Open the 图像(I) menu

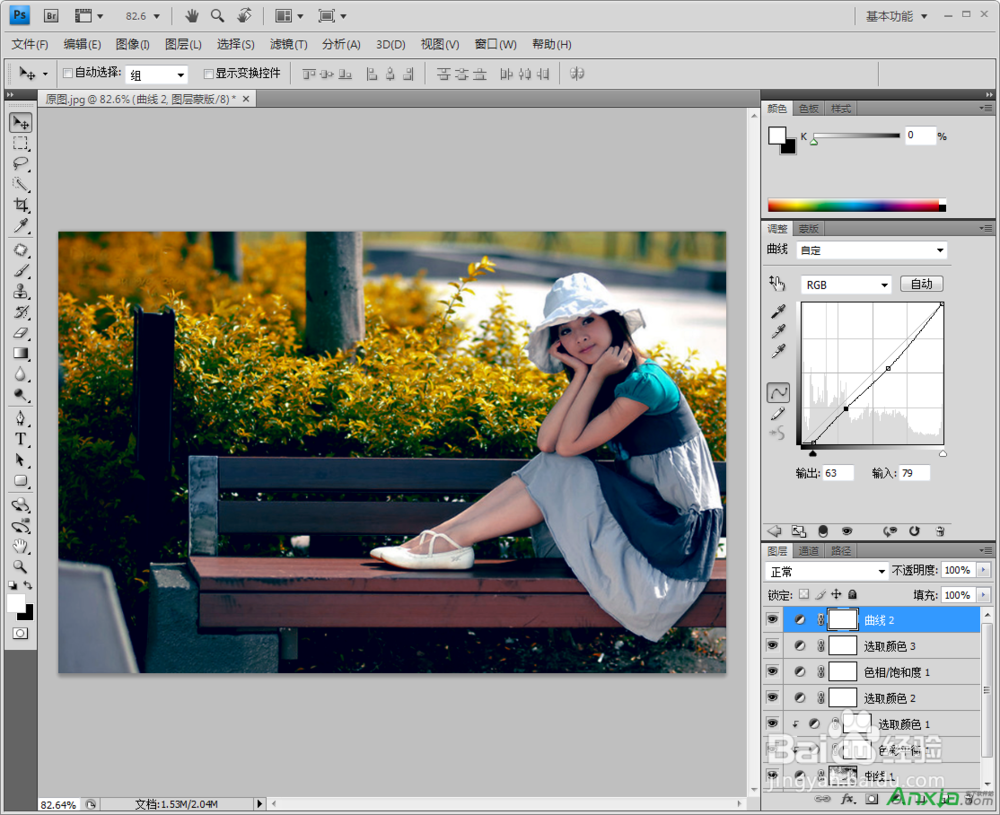[x=133, y=45]
